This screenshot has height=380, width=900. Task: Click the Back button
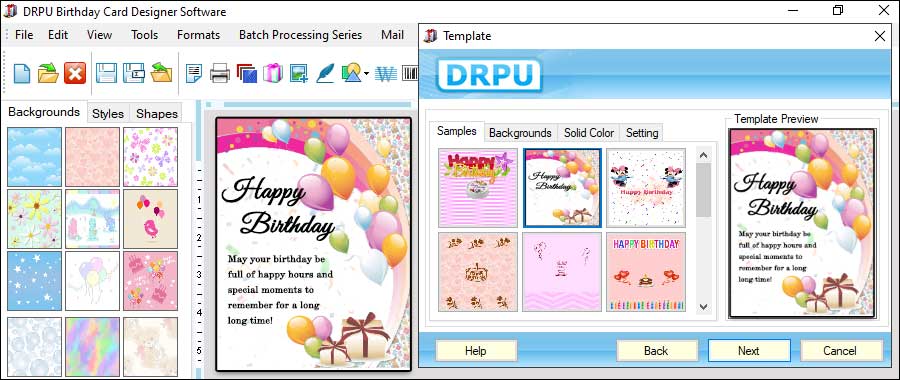(x=656, y=351)
